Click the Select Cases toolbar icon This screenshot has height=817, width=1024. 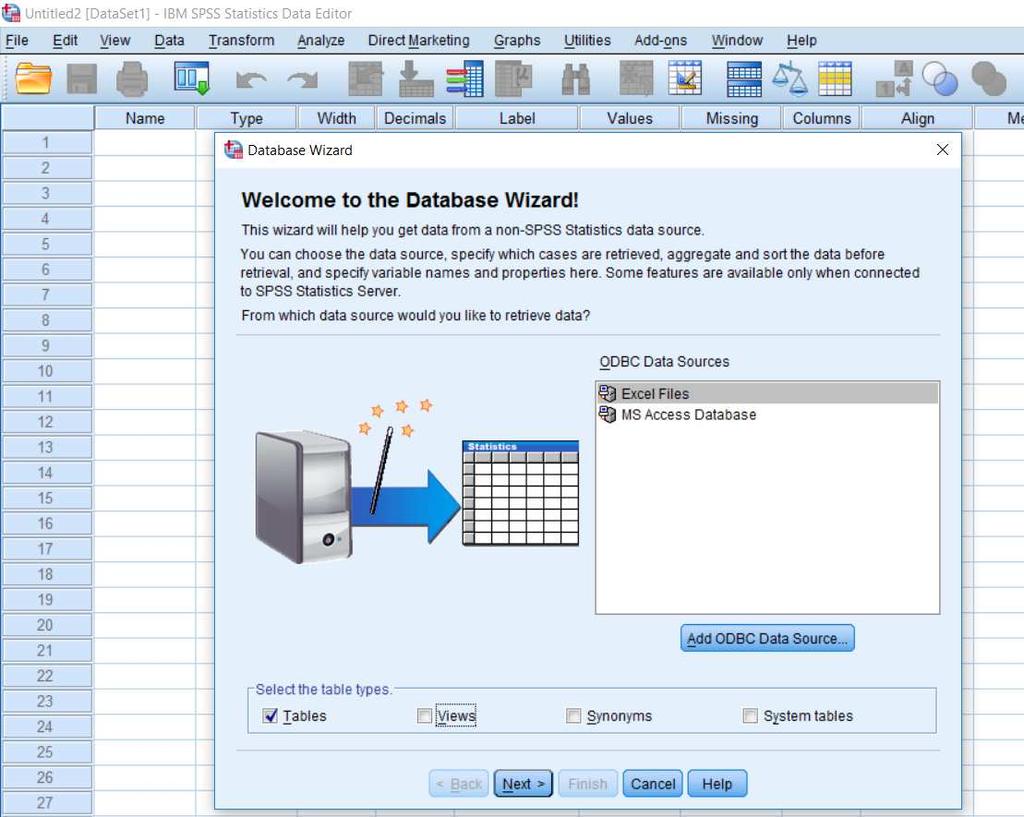(835, 78)
